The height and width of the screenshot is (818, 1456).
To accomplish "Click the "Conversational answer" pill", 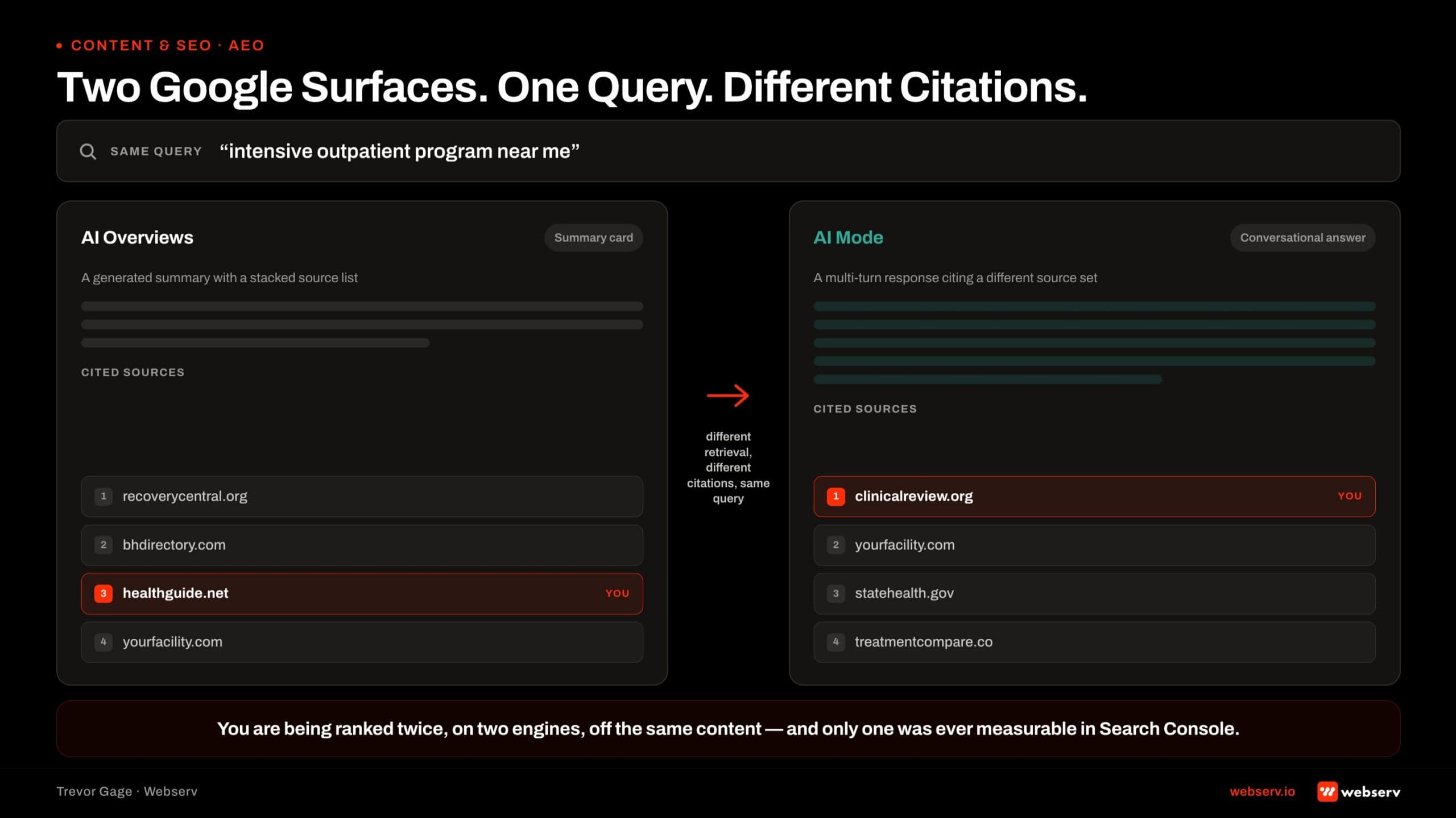I will click(x=1302, y=238).
